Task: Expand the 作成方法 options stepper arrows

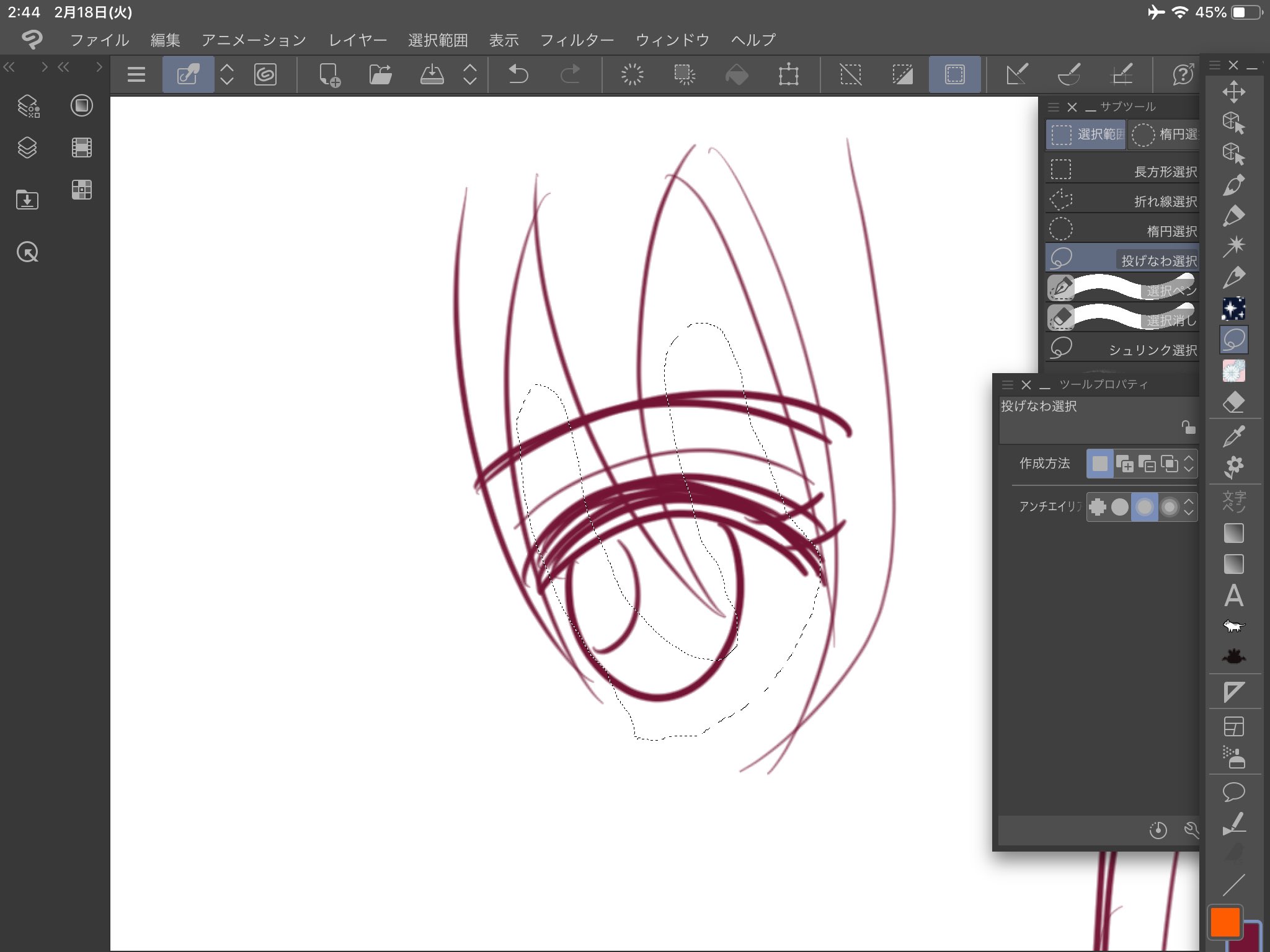Action: [x=1188, y=464]
